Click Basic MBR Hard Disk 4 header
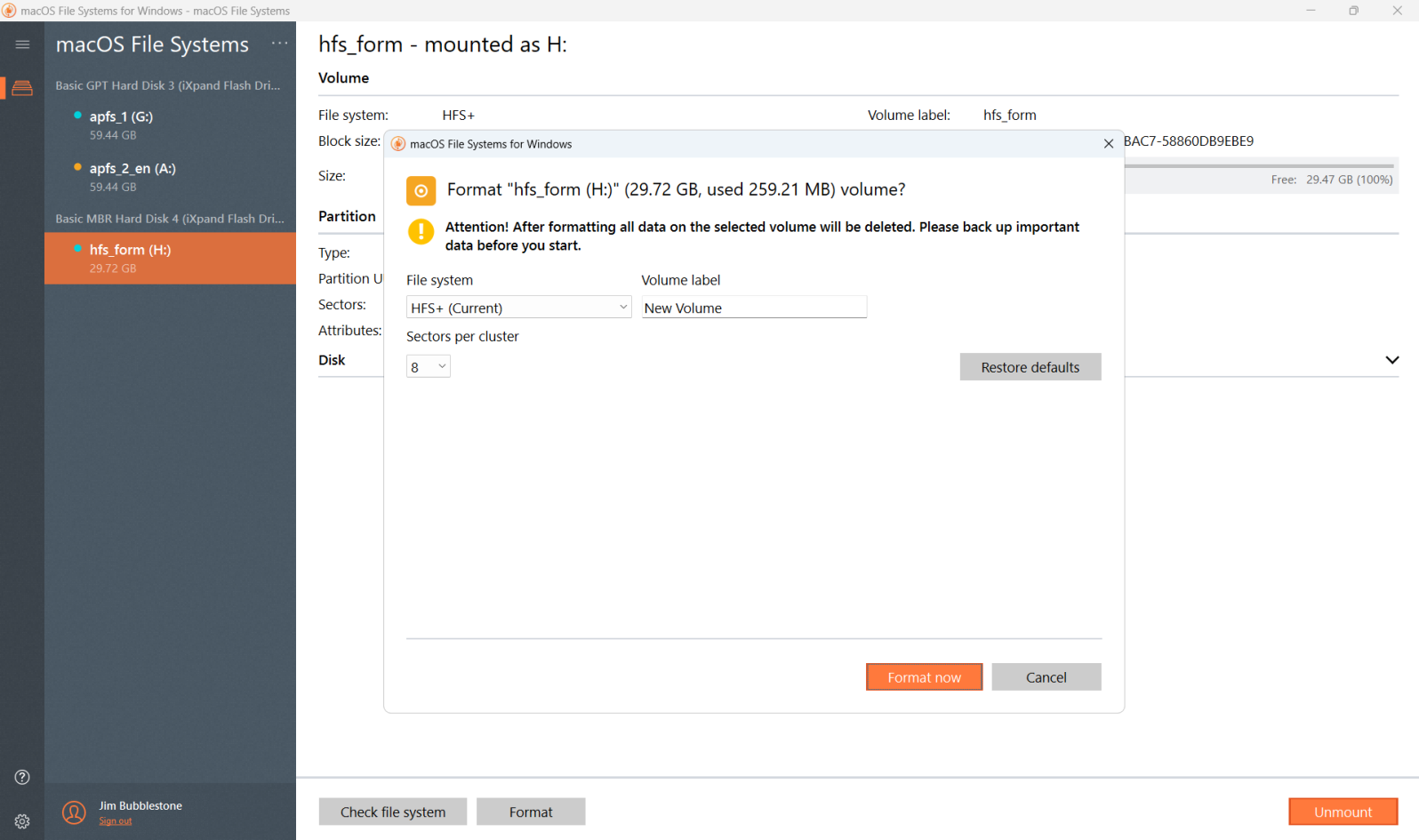Image resolution: width=1419 pixels, height=840 pixels. pos(170,219)
